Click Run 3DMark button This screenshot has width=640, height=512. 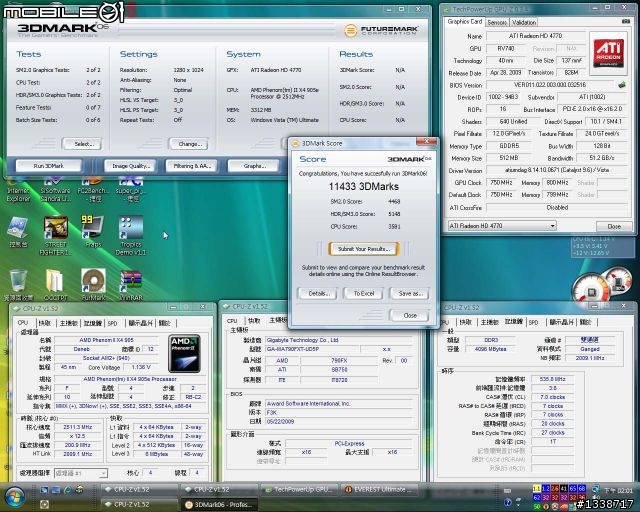(x=49, y=166)
